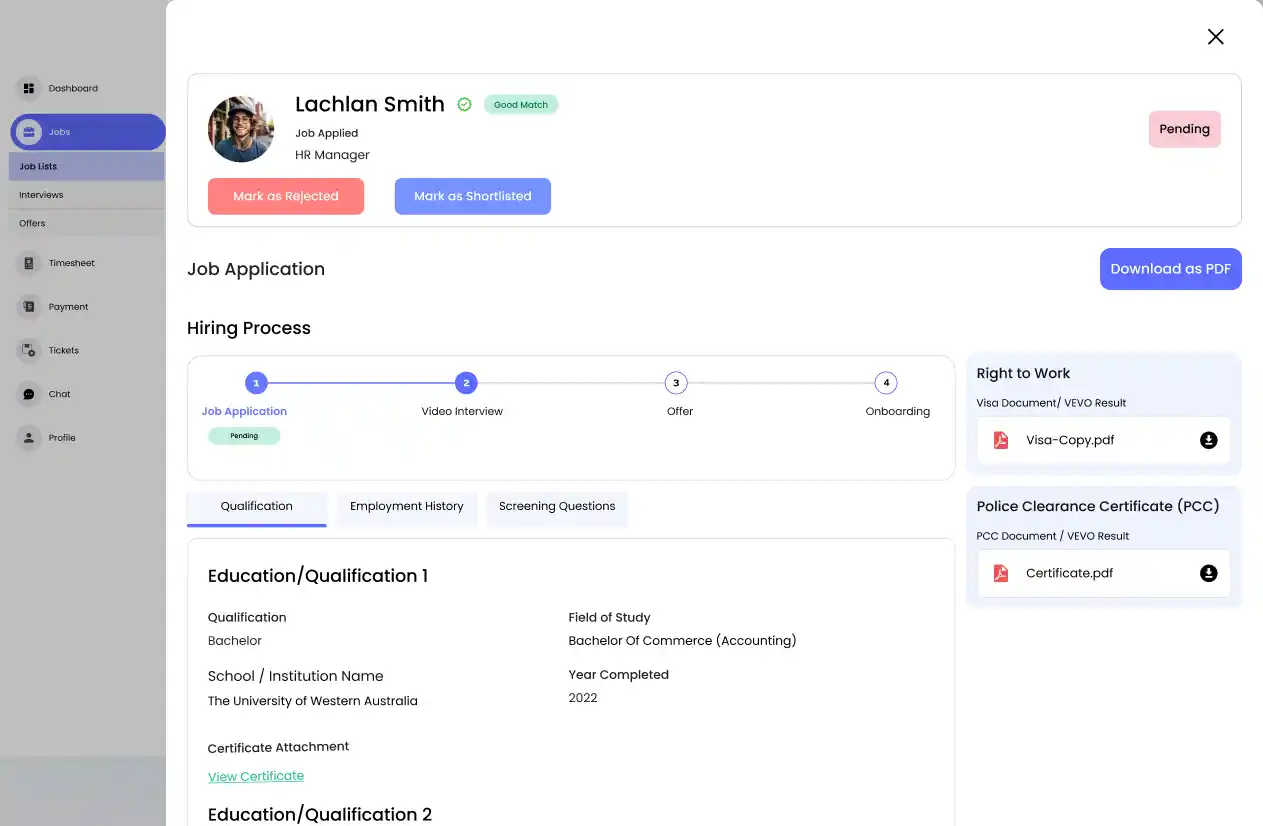Click Mark as Shortlisted

[x=472, y=196]
